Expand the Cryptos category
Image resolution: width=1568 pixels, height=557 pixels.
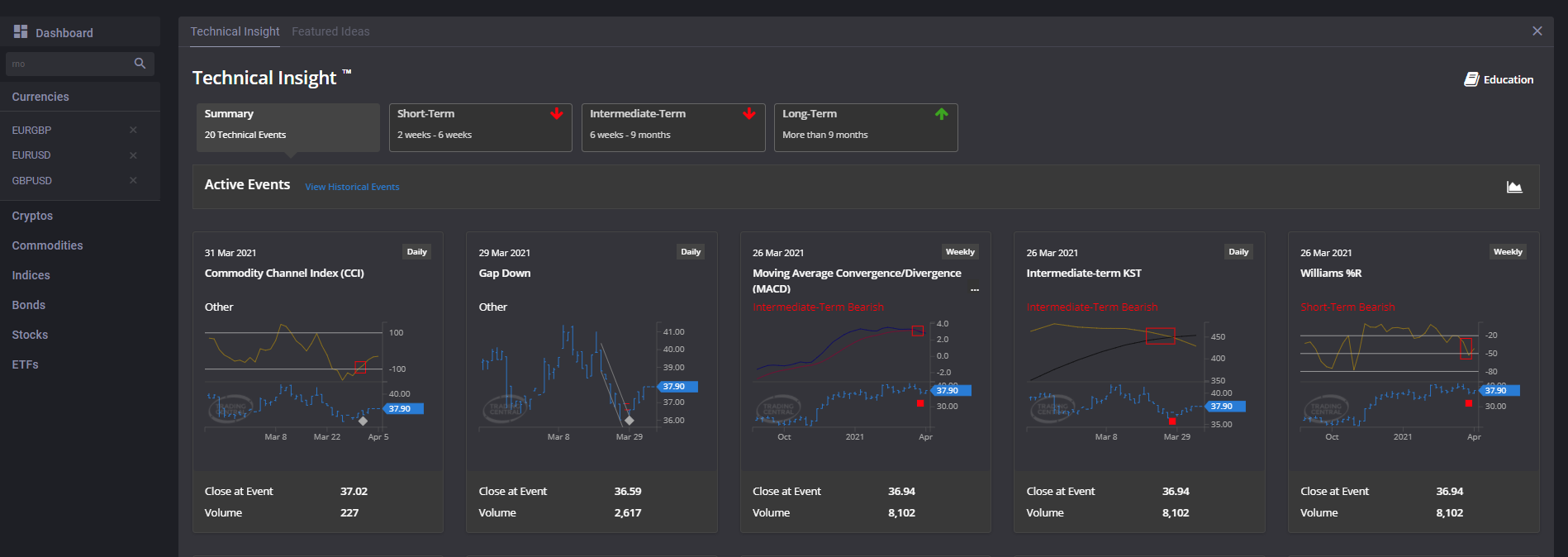(32, 216)
